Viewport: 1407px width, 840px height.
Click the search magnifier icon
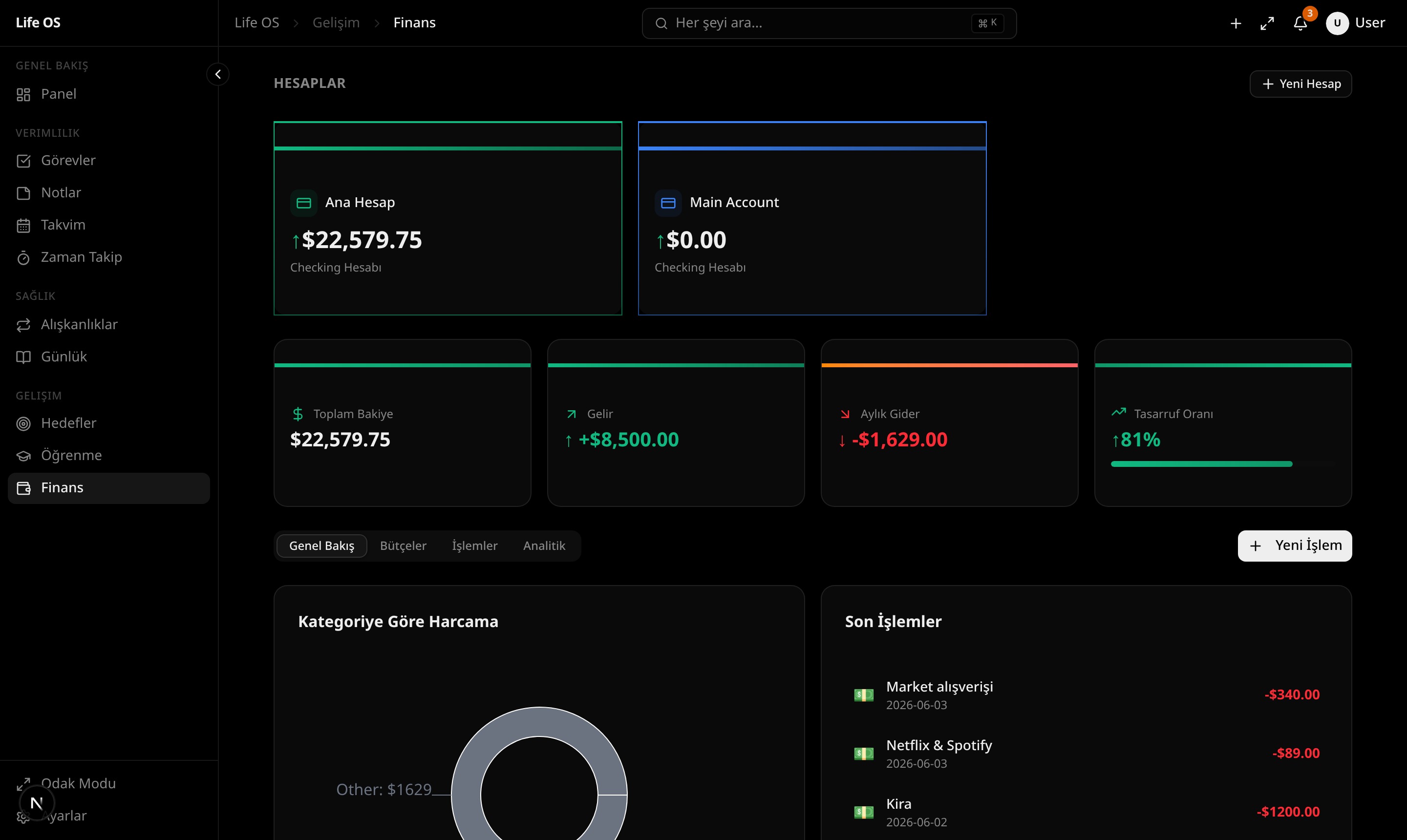click(x=661, y=23)
